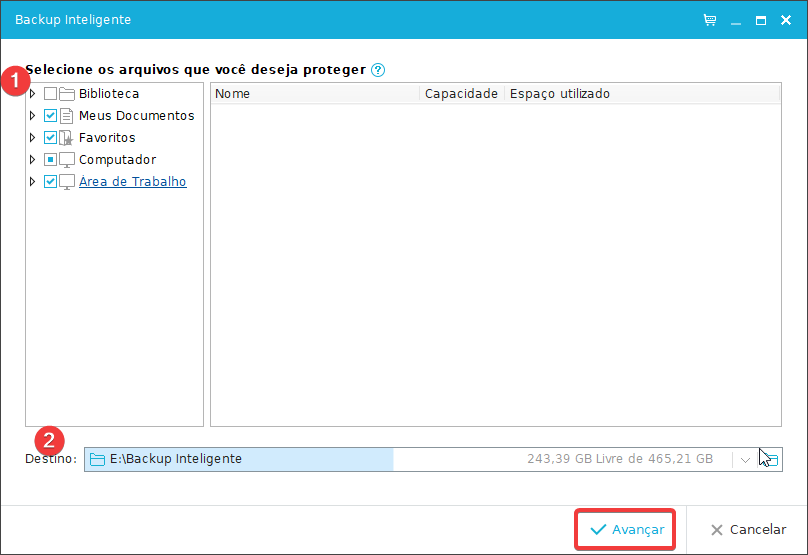808x555 pixels.
Task: Click the destination folder icon before E:\ path
Action: 98,459
